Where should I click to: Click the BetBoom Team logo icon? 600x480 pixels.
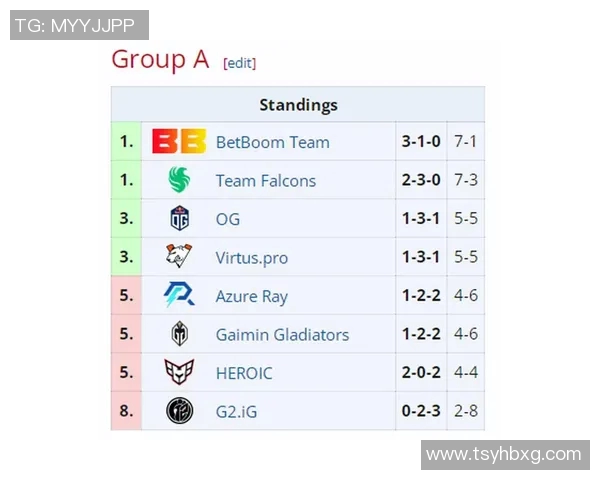click(179, 142)
